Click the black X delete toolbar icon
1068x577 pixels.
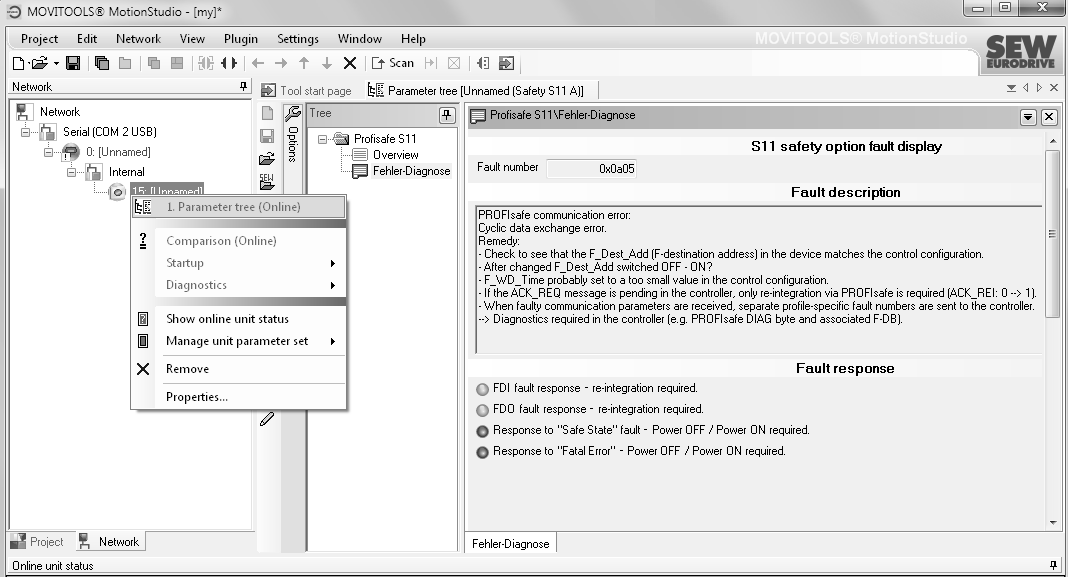coord(350,63)
